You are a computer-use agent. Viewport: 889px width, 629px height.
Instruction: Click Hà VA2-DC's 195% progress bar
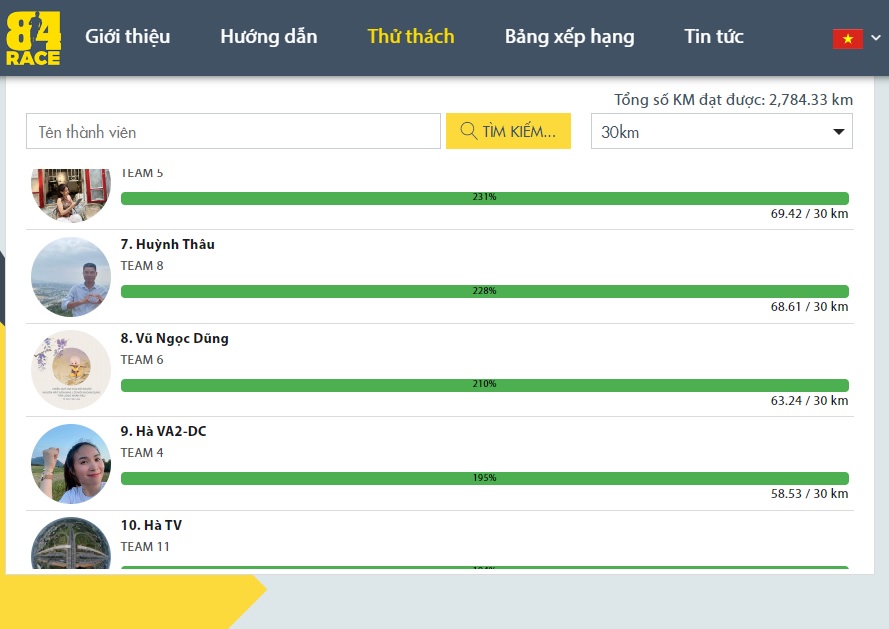(484, 478)
